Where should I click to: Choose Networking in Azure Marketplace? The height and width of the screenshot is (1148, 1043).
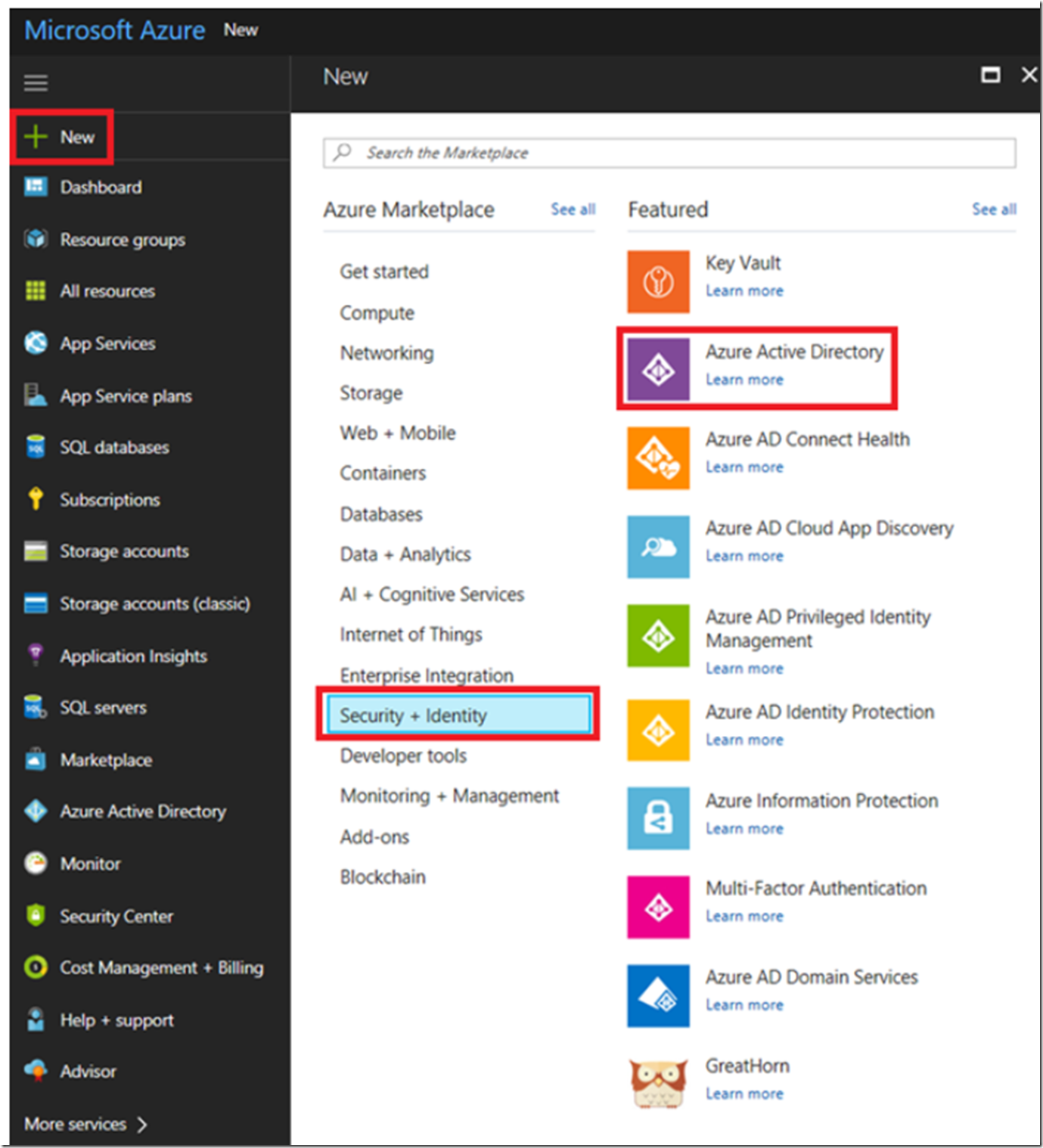386,353
